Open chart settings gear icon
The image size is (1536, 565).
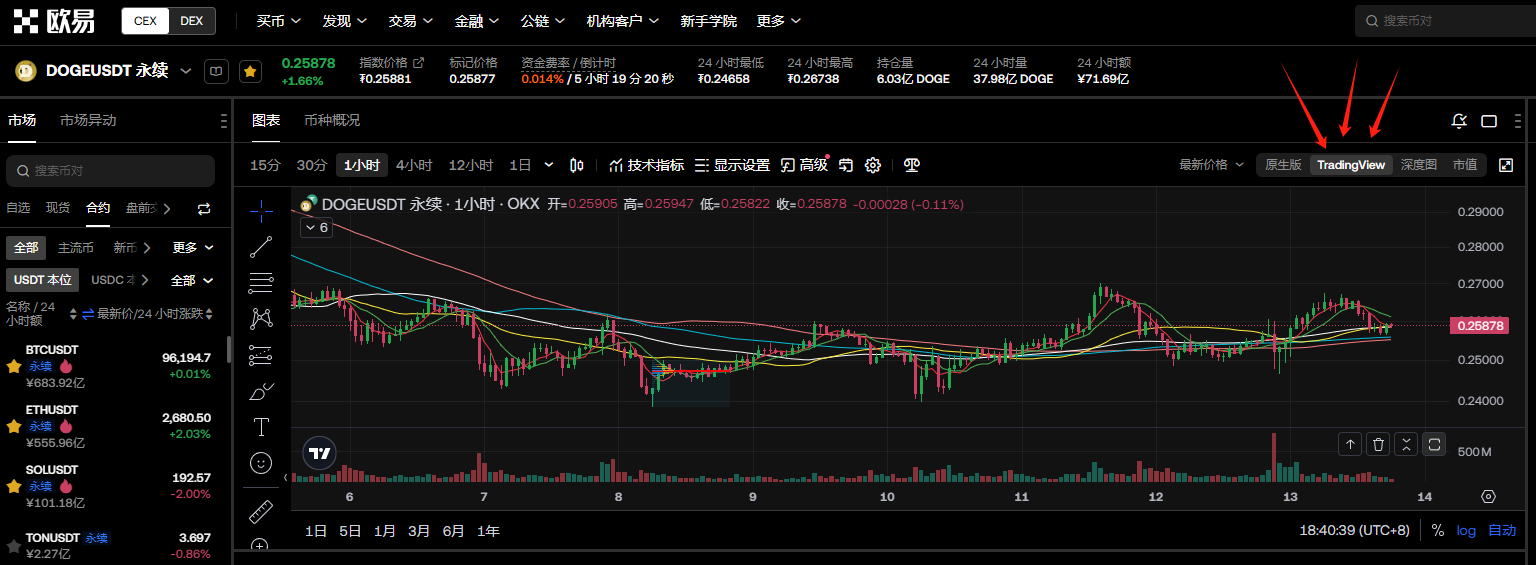pos(873,165)
